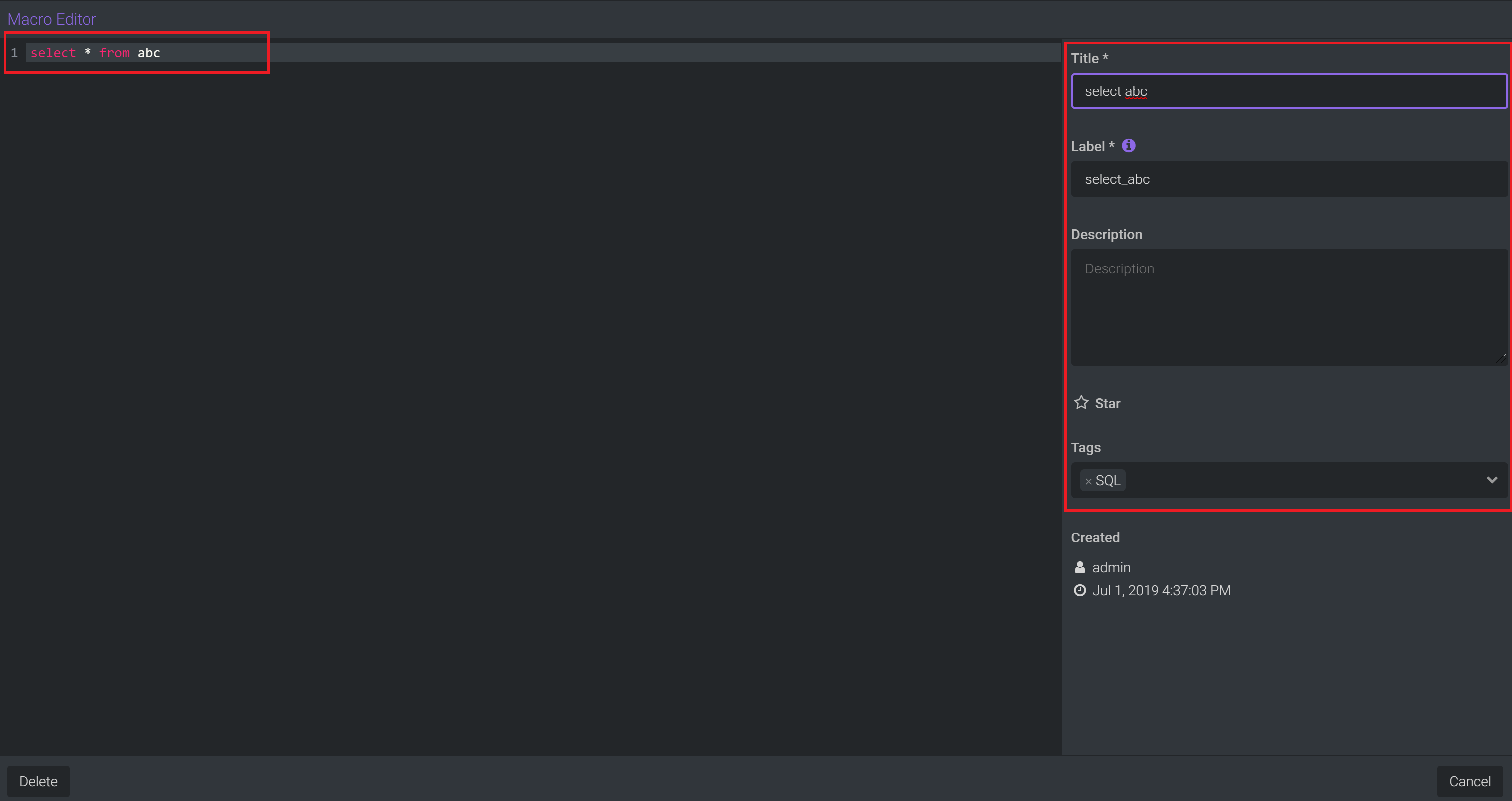The image size is (1512, 801).
Task: Expand the Tags dropdown chevron
Action: [x=1492, y=480]
